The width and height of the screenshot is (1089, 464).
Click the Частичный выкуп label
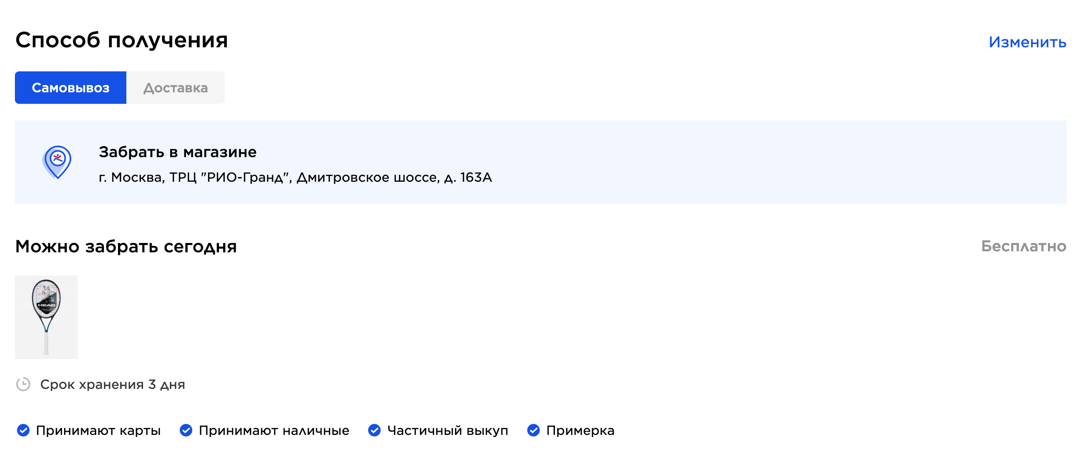[x=448, y=431]
